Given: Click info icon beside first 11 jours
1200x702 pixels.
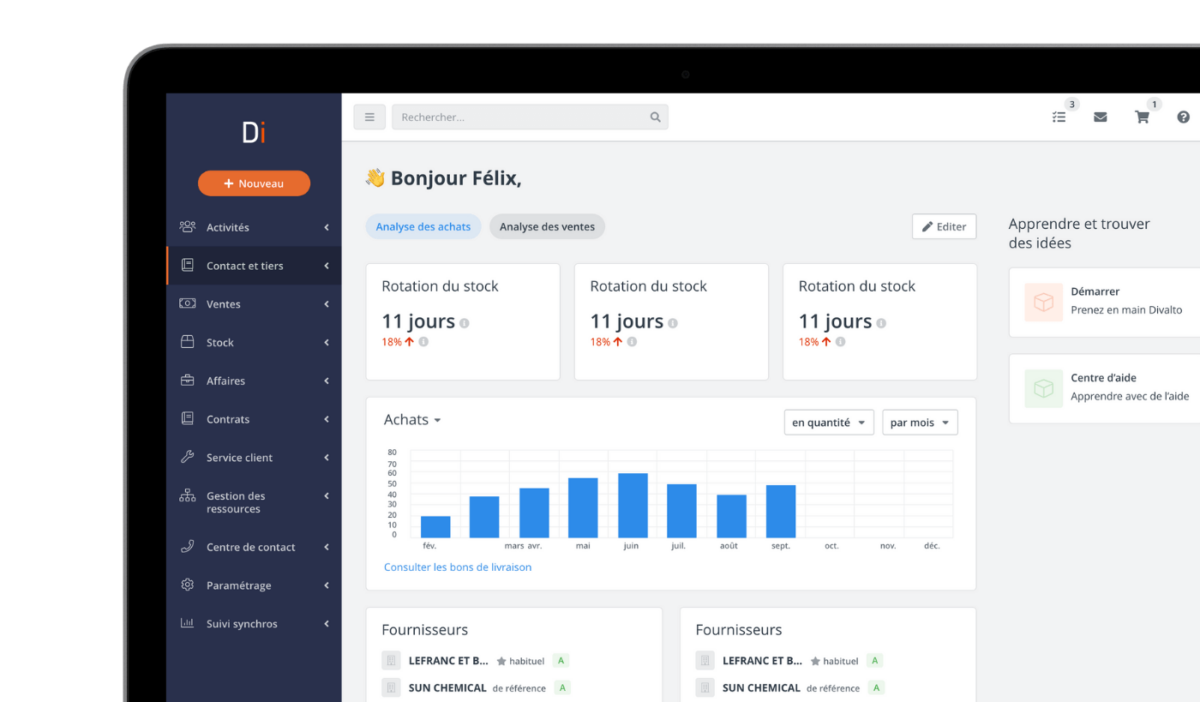Looking at the screenshot, I should click(x=464, y=323).
